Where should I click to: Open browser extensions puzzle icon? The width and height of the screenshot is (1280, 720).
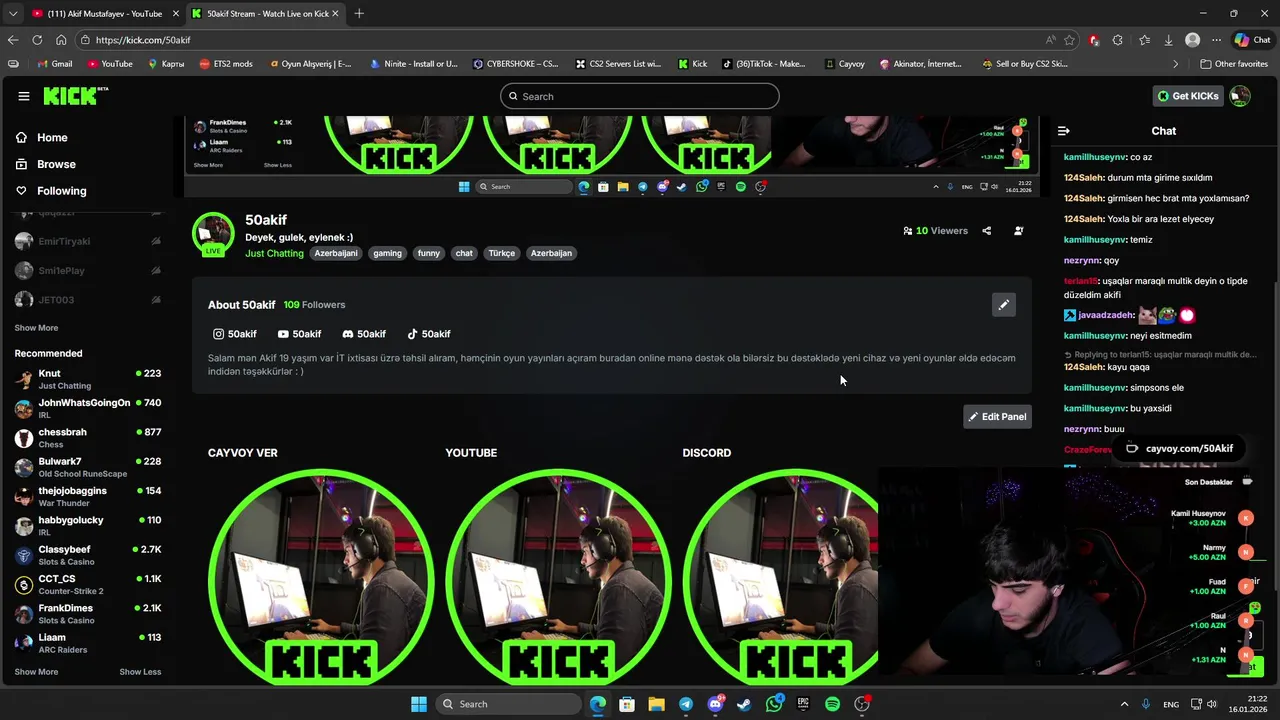click(1117, 40)
